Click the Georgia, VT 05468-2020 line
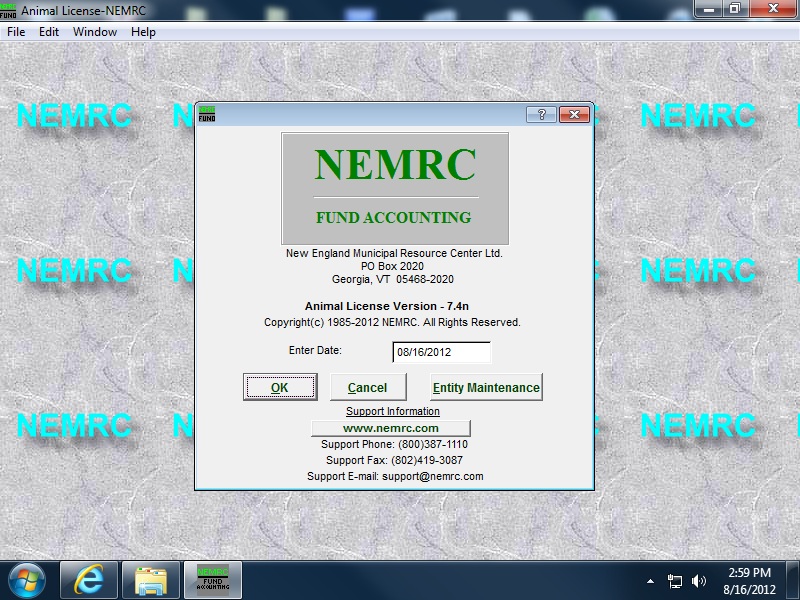The width and height of the screenshot is (800, 600). pyautogui.click(x=392, y=280)
